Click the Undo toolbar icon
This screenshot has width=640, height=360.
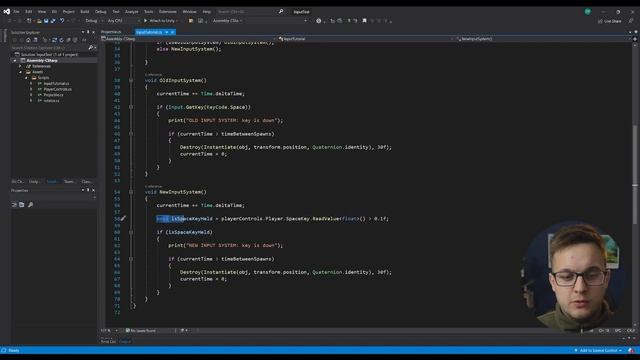point(62,21)
